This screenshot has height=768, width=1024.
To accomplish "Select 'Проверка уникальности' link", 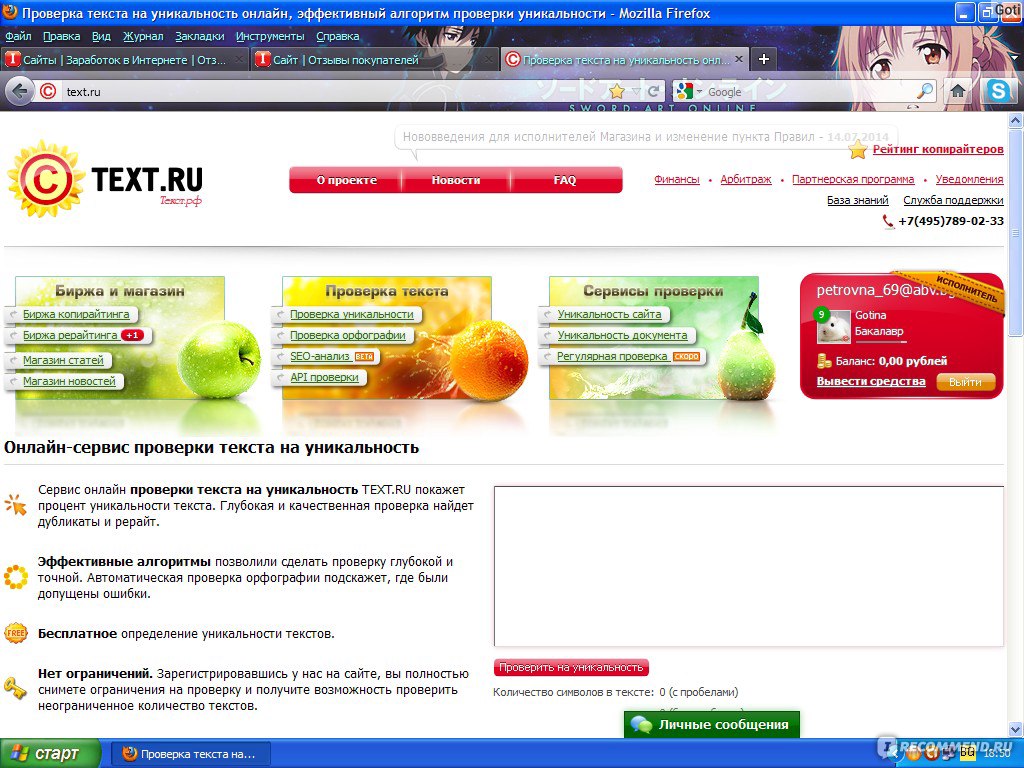I will (x=351, y=315).
